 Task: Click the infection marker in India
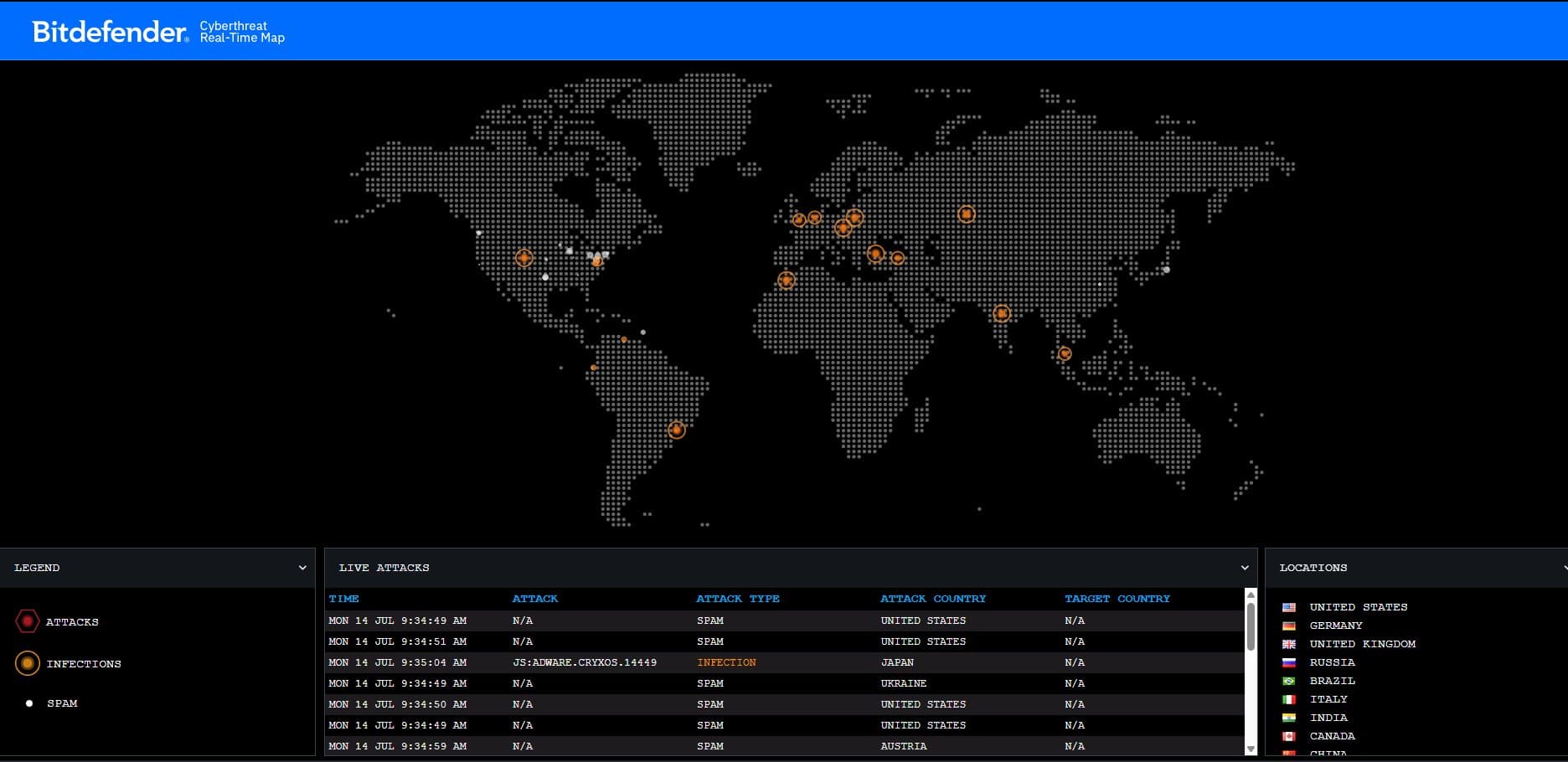[x=1002, y=314]
